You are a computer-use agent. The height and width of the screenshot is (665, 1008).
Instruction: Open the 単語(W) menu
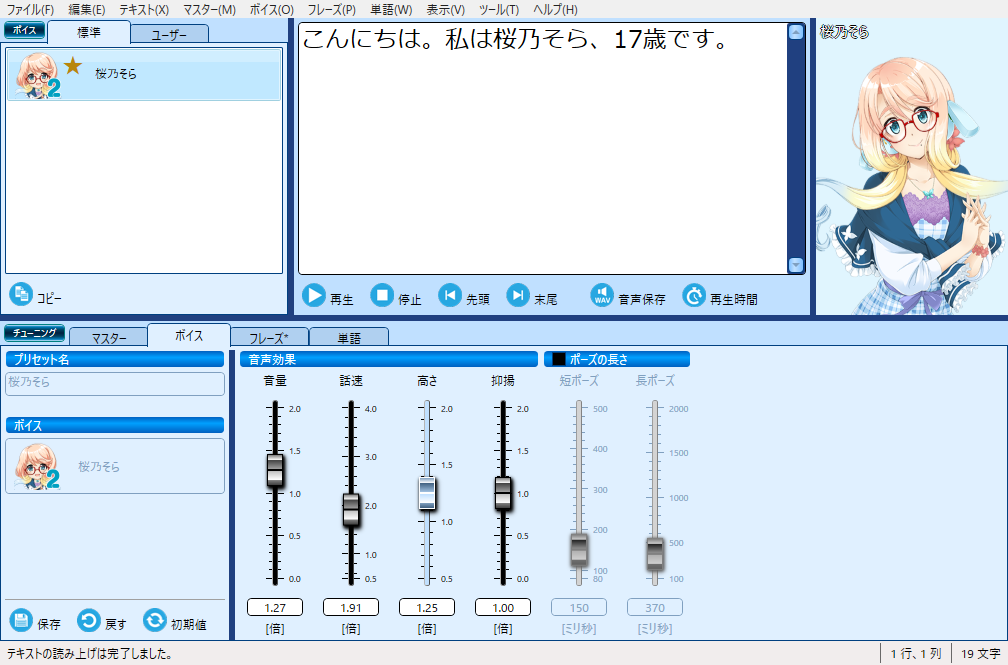(x=391, y=10)
